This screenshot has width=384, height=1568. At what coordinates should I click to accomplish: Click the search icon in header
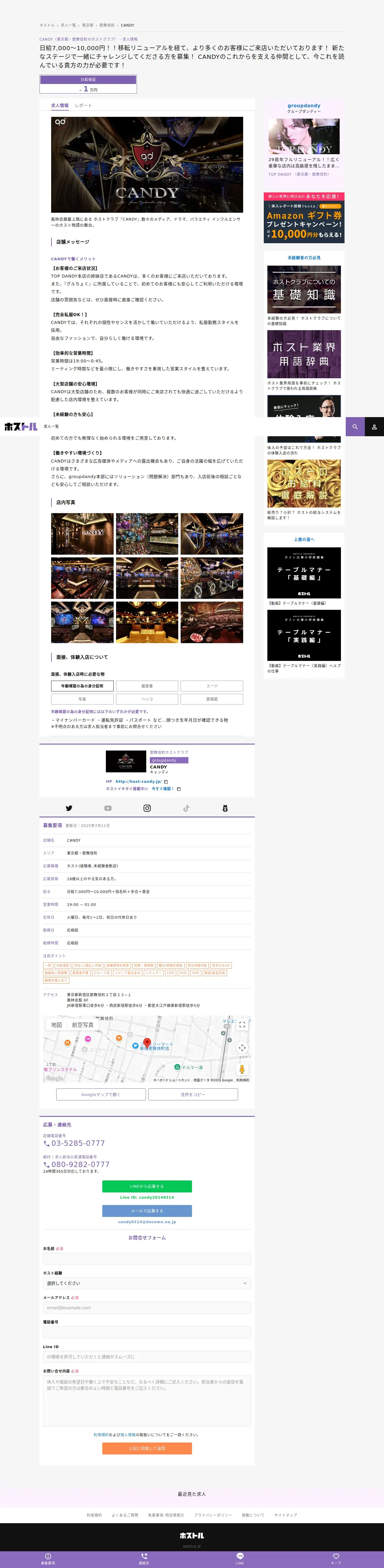pyautogui.click(x=355, y=427)
